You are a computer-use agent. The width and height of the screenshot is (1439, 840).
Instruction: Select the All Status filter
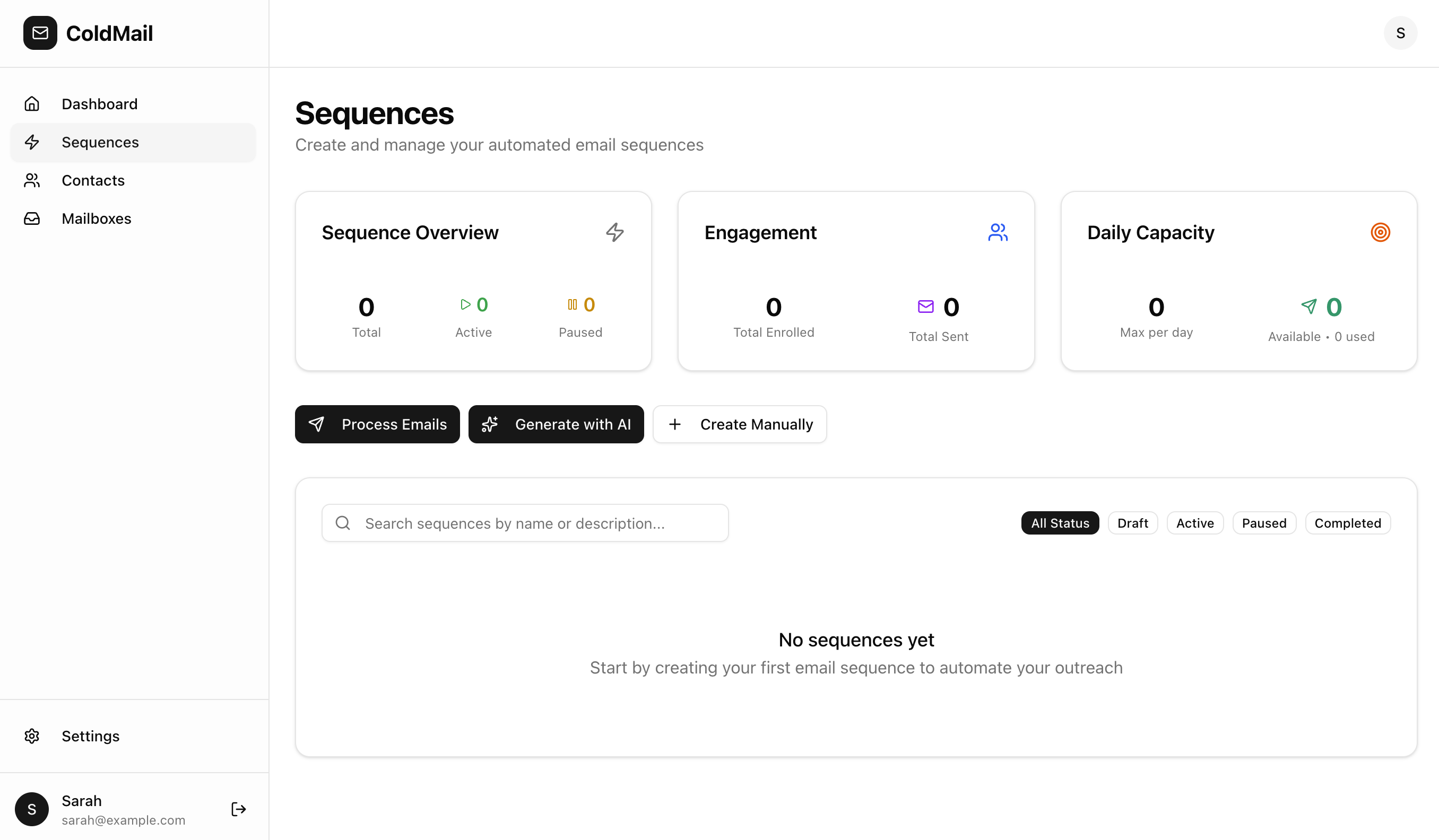click(x=1060, y=523)
